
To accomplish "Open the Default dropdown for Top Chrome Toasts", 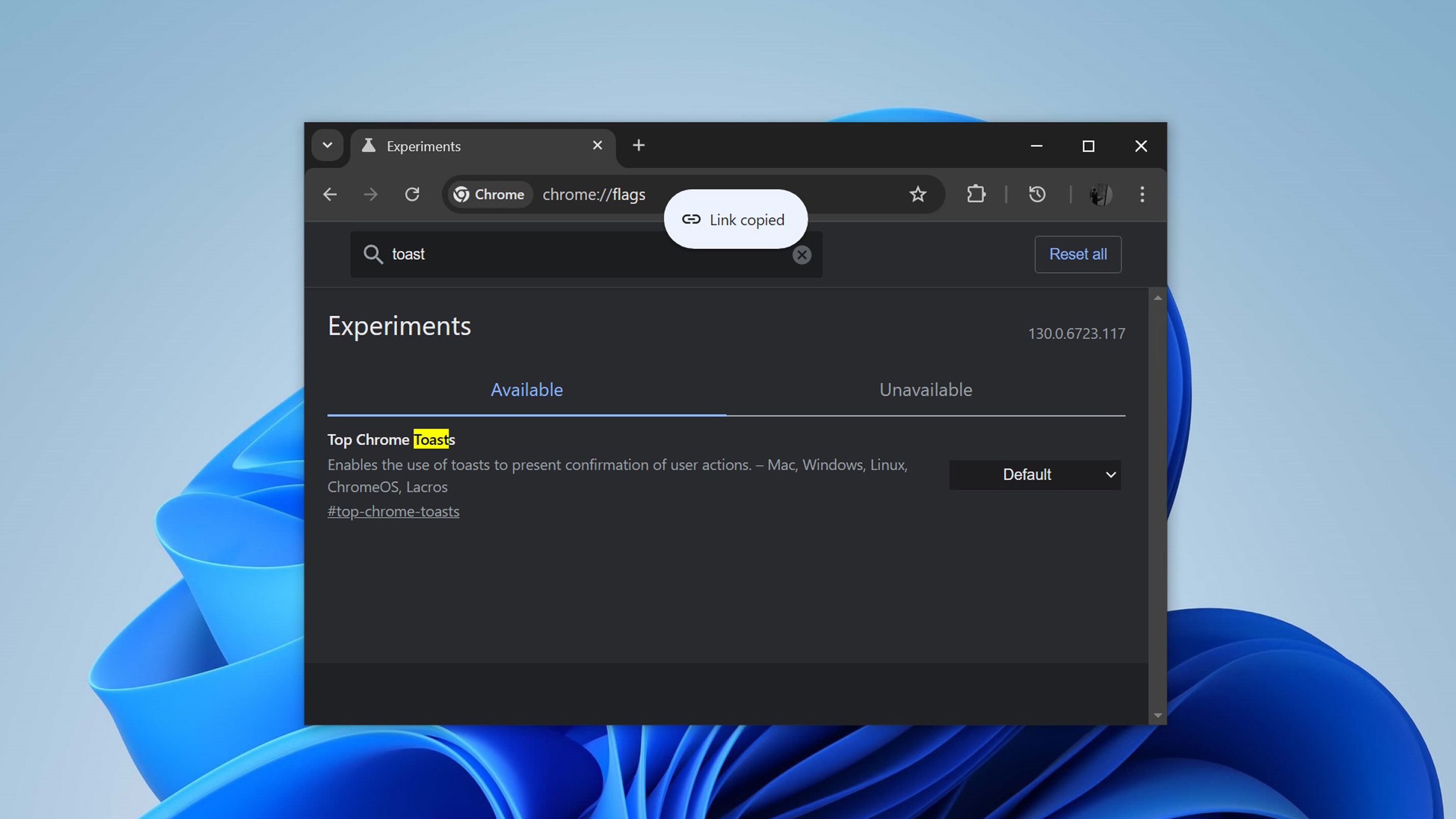I will [1035, 475].
